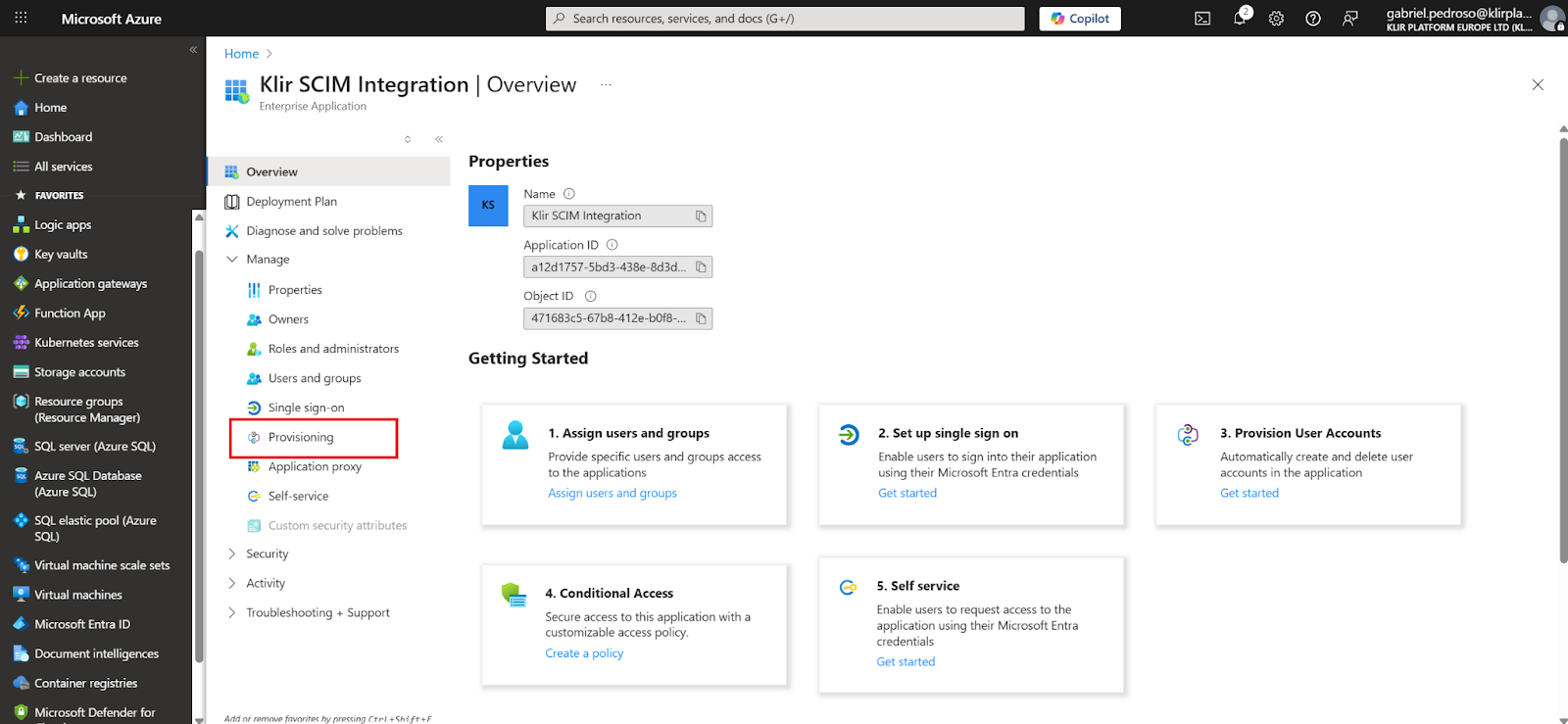Open the Cloud Shell icon in top bar
The image size is (1568, 724).
click(1202, 19)
